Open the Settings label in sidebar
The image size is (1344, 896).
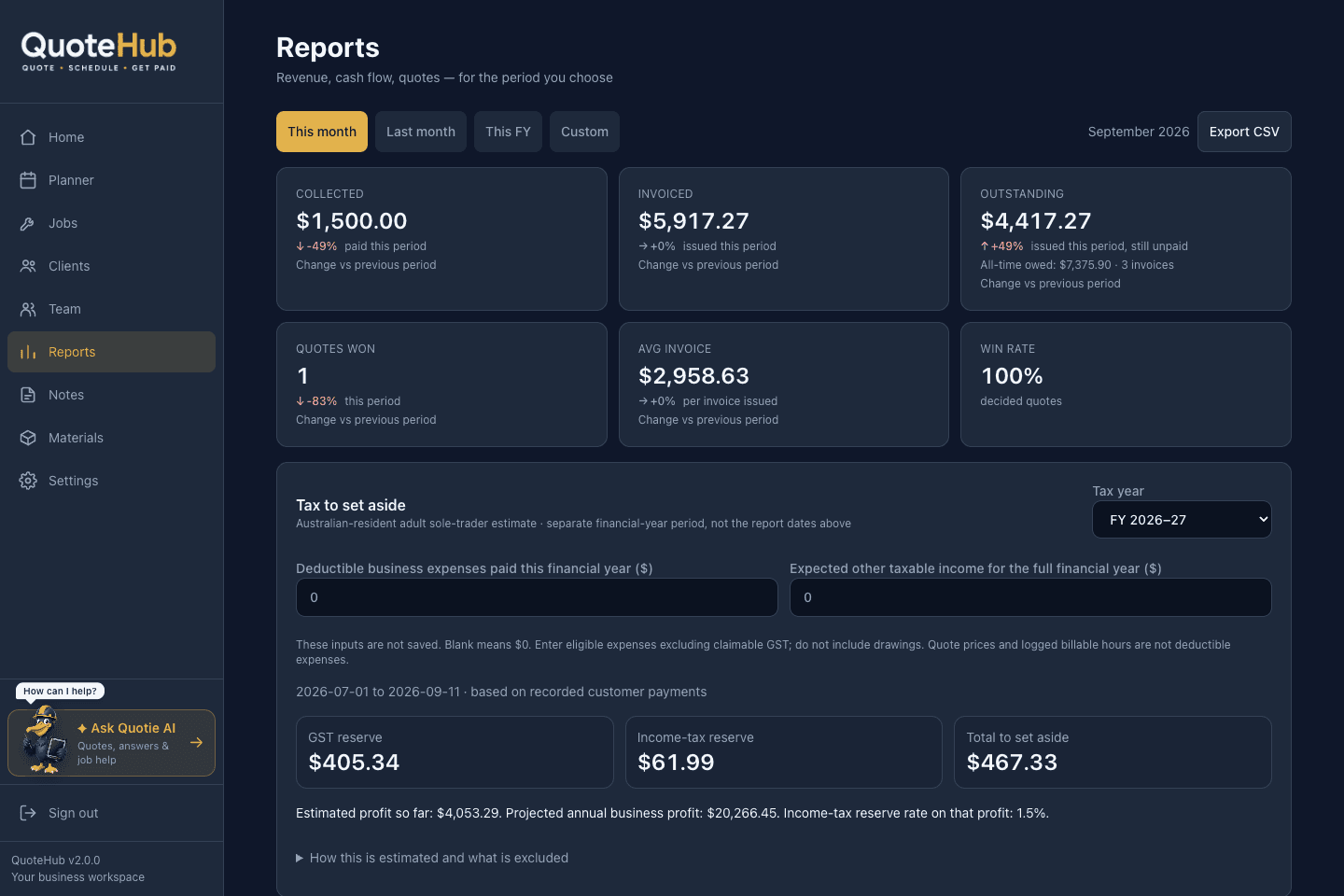(73, 481)
